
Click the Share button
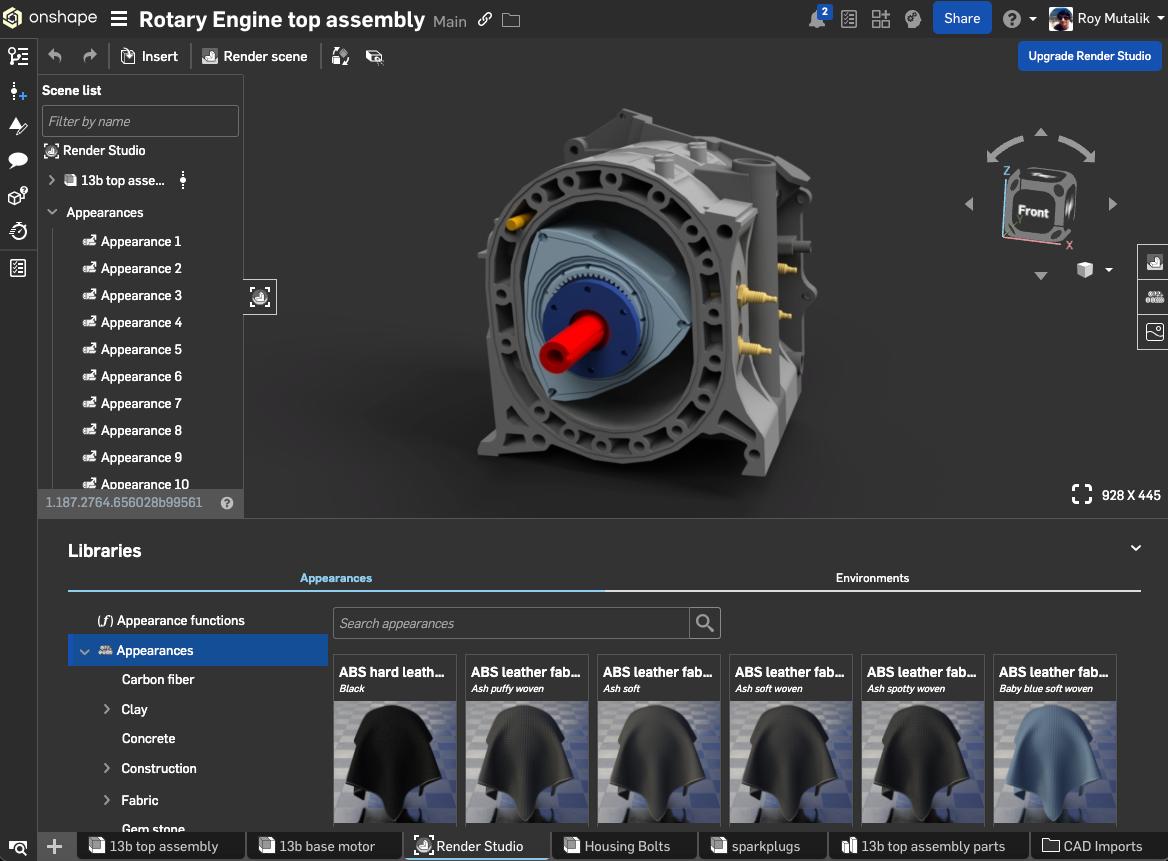tap(961, 18)
